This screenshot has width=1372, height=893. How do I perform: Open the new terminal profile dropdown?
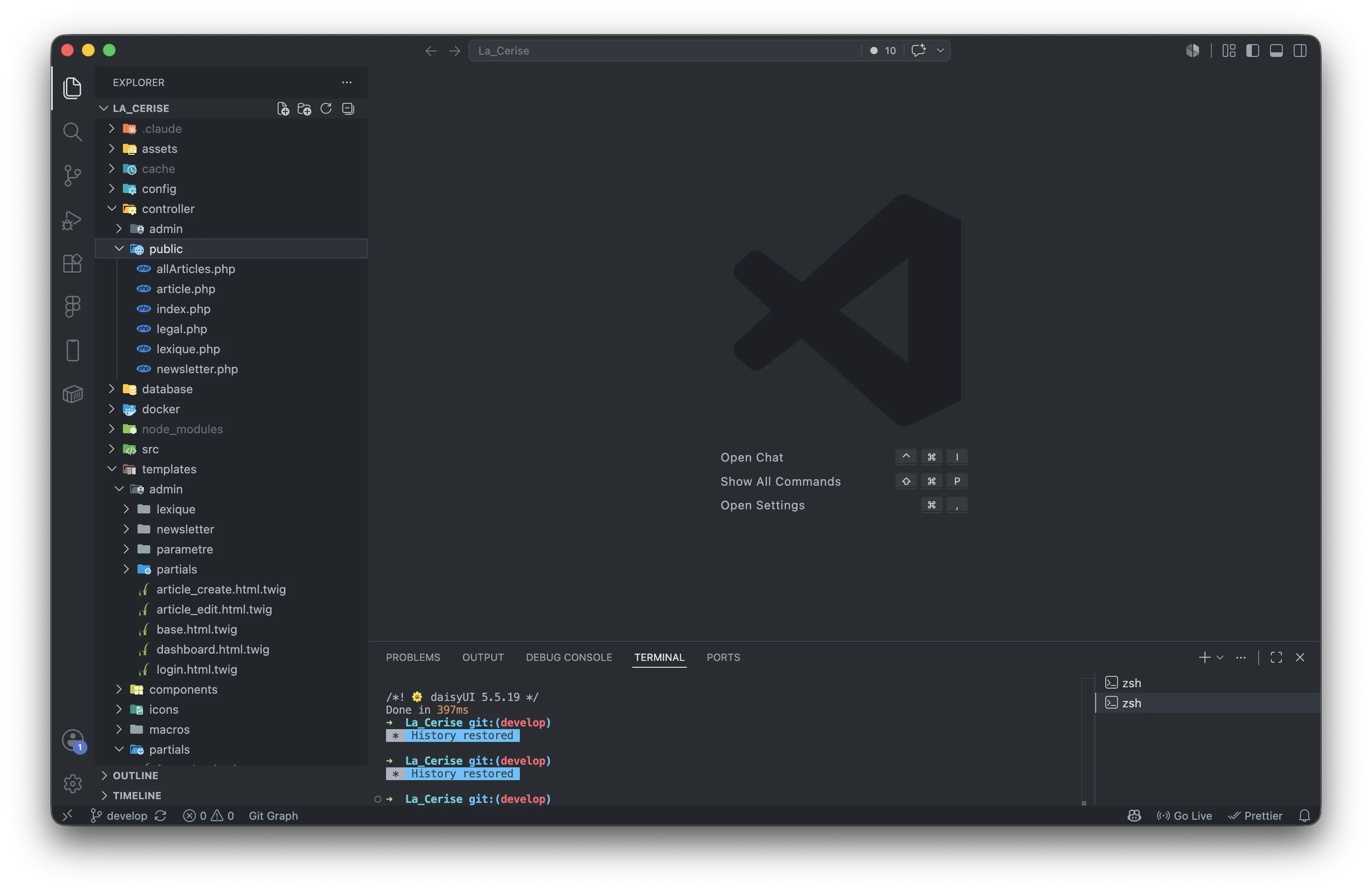1220,657
